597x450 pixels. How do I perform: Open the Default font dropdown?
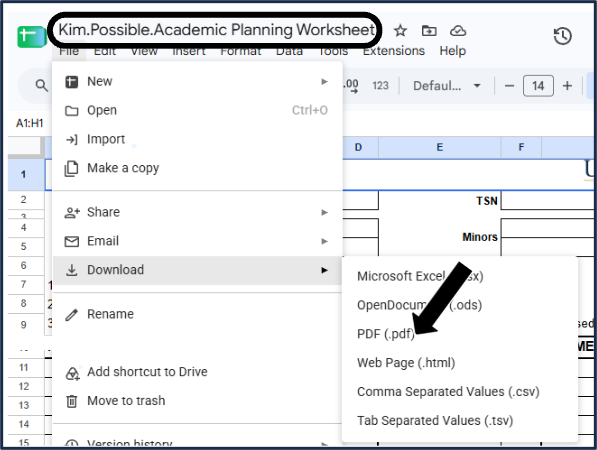coord(447,86)
